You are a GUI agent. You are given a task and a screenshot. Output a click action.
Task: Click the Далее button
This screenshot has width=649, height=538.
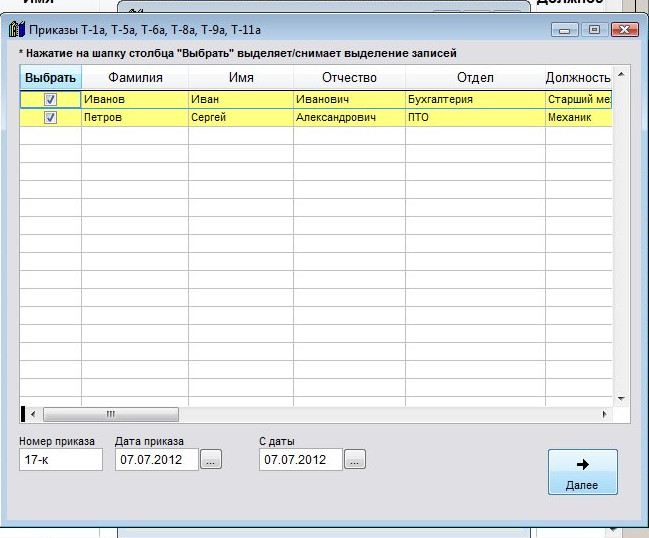pos(582,472)
